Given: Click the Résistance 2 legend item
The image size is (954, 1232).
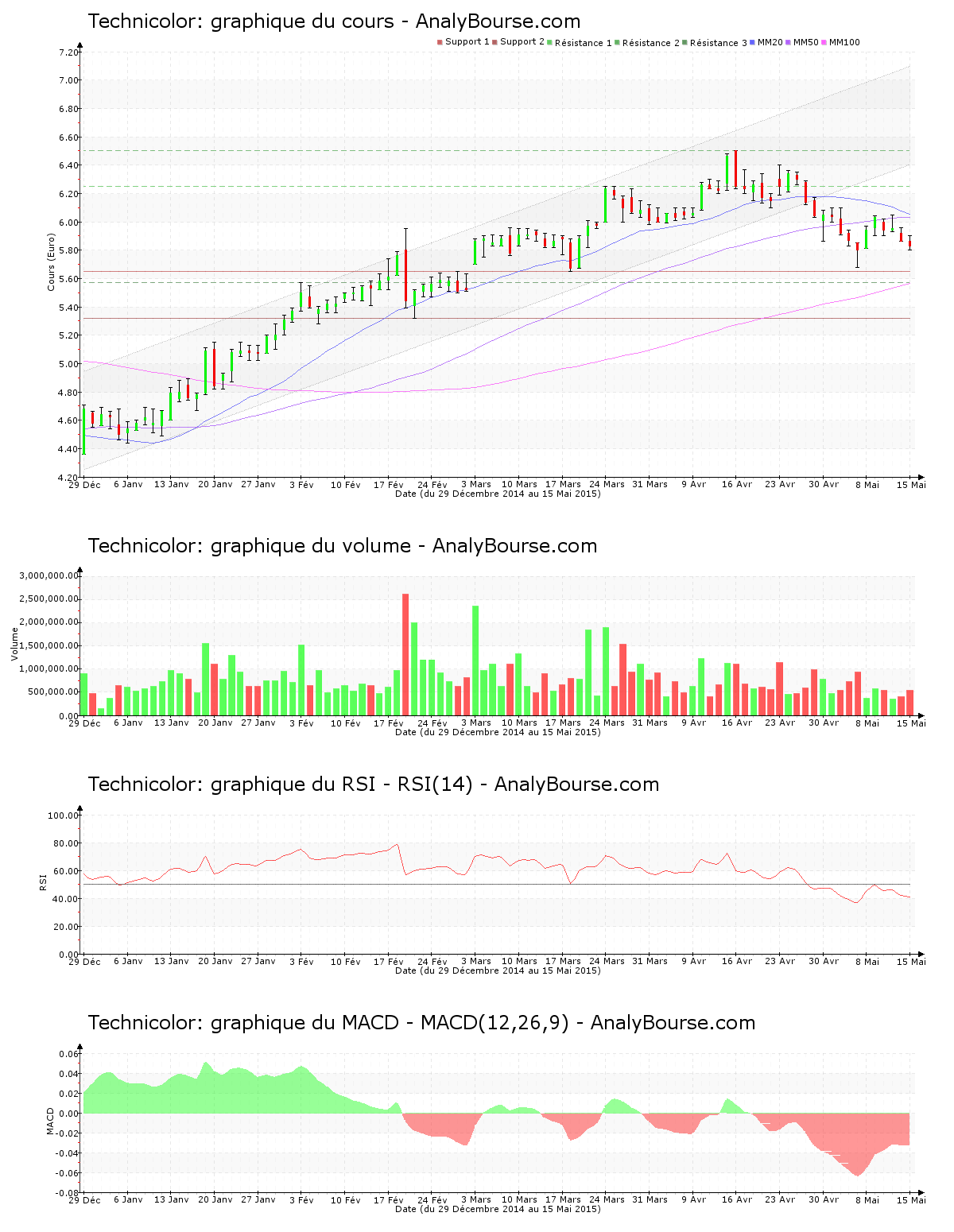Looking at the screenshot, I should point(650,43).
